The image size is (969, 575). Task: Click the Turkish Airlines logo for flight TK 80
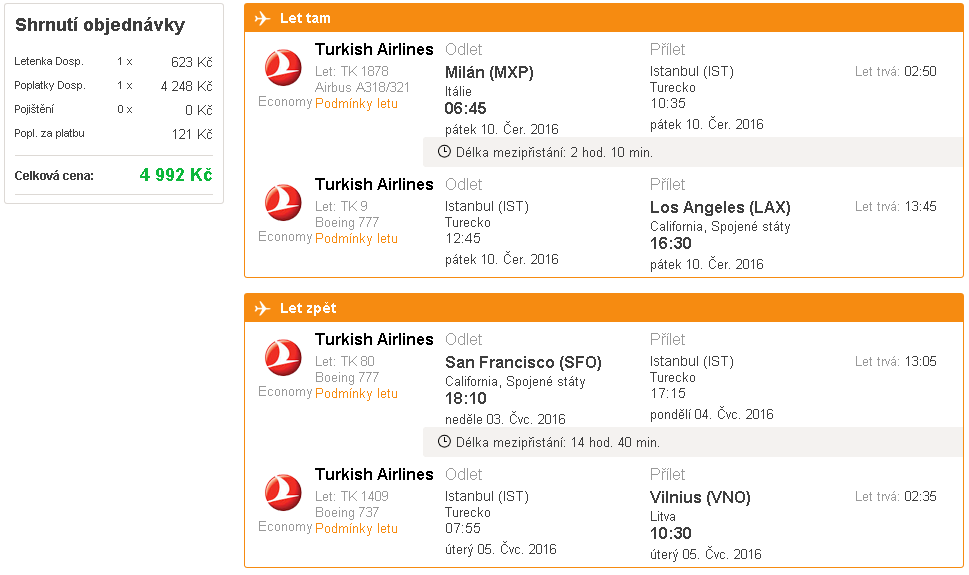point(283,358)
